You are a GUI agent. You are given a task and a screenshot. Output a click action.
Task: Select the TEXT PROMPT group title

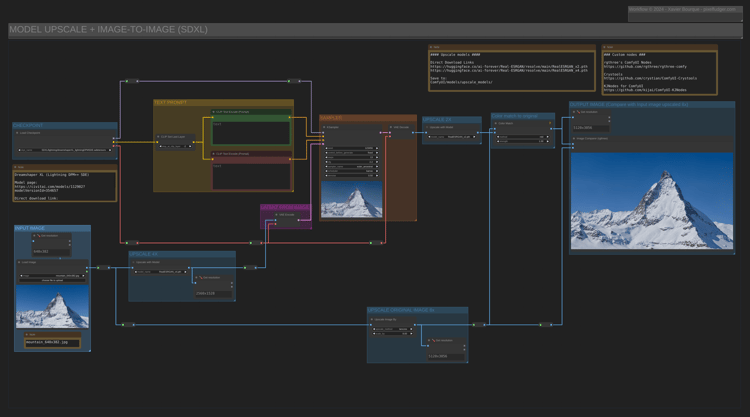[x=170, y=102]
